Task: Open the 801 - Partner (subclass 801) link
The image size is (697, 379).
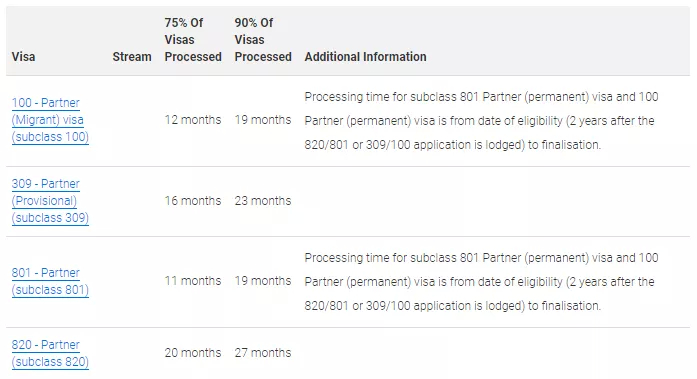Action: 50,281
